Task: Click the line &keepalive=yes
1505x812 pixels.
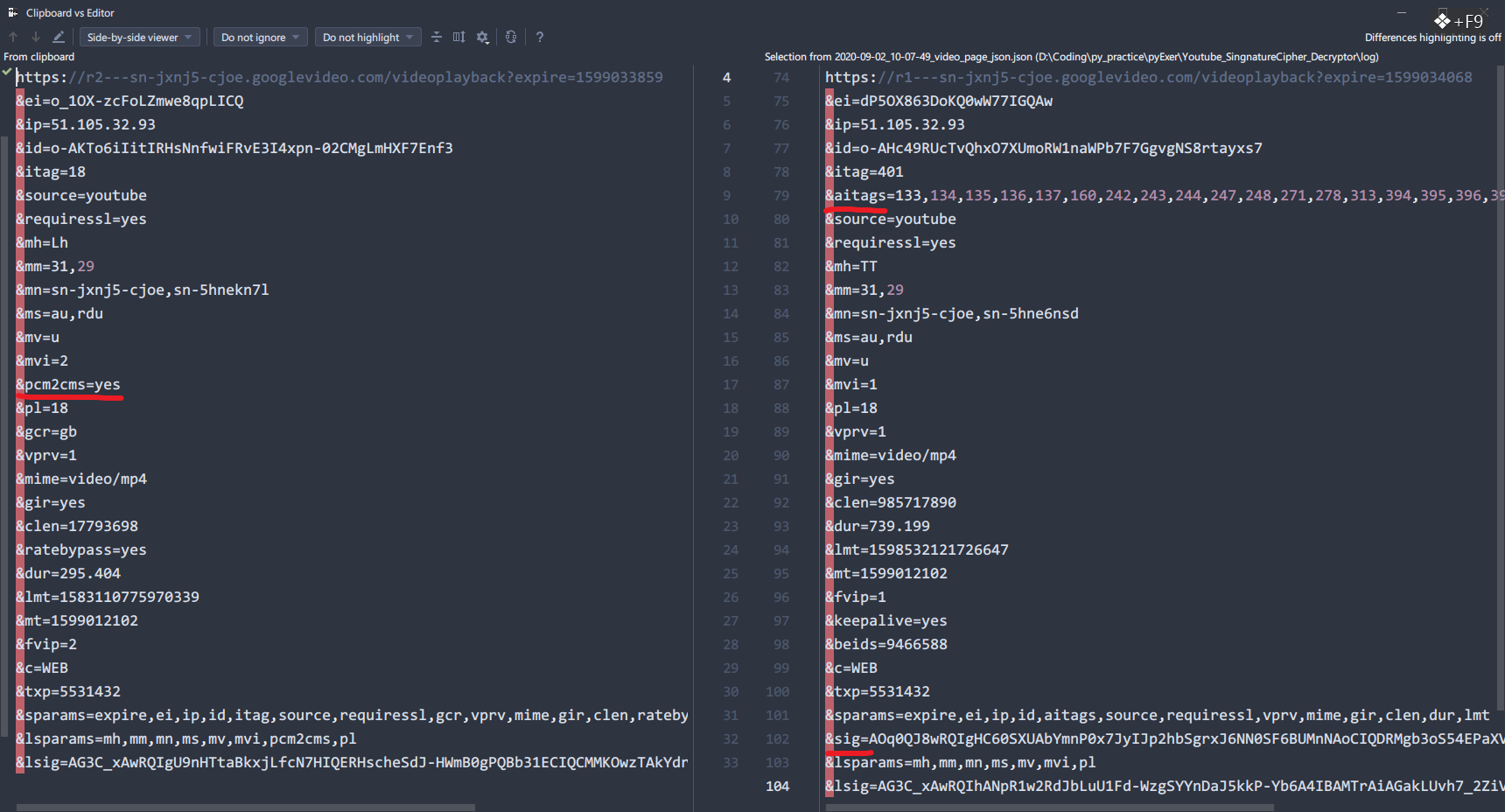Action: pyautogui.click(x=886, y=620)
